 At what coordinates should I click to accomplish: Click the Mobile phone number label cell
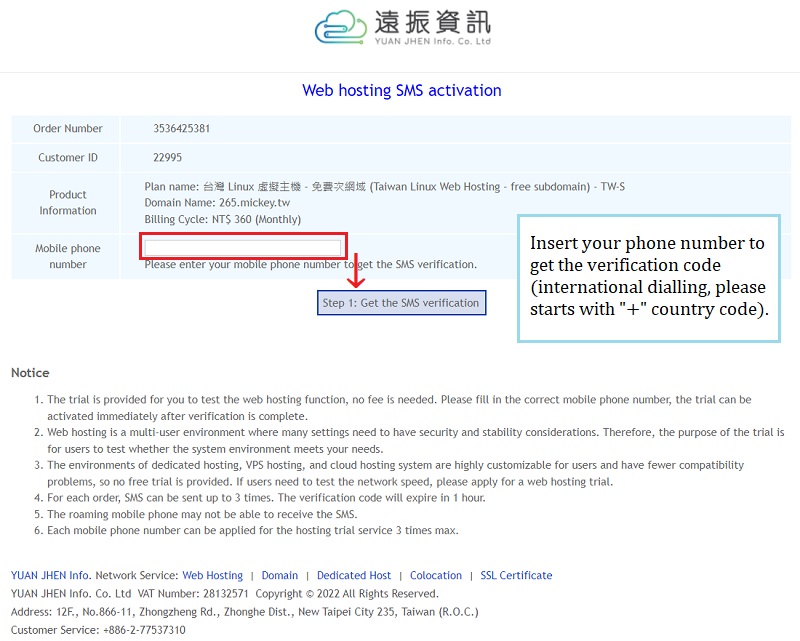[x=66, y=256]
